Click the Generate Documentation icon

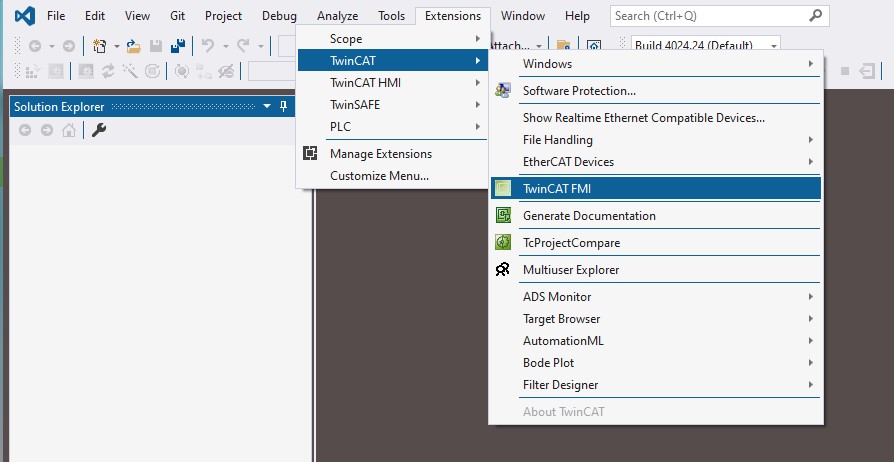(x=503, y=215)
